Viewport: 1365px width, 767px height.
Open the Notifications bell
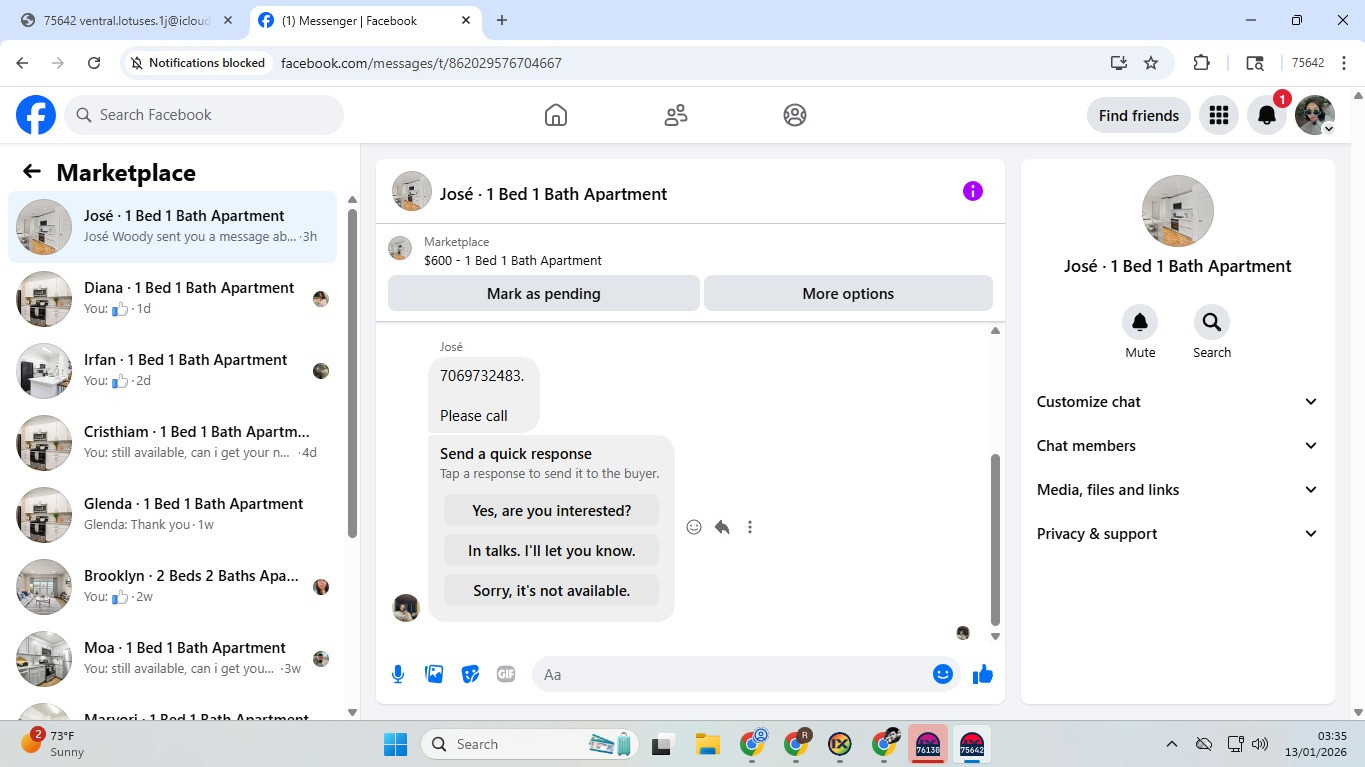click(1267, 115)
